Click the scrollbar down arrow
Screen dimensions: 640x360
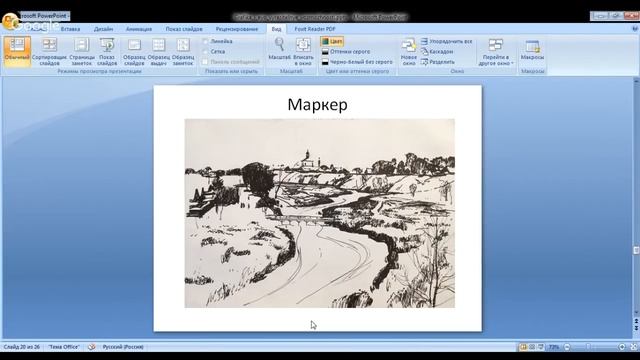636,313
